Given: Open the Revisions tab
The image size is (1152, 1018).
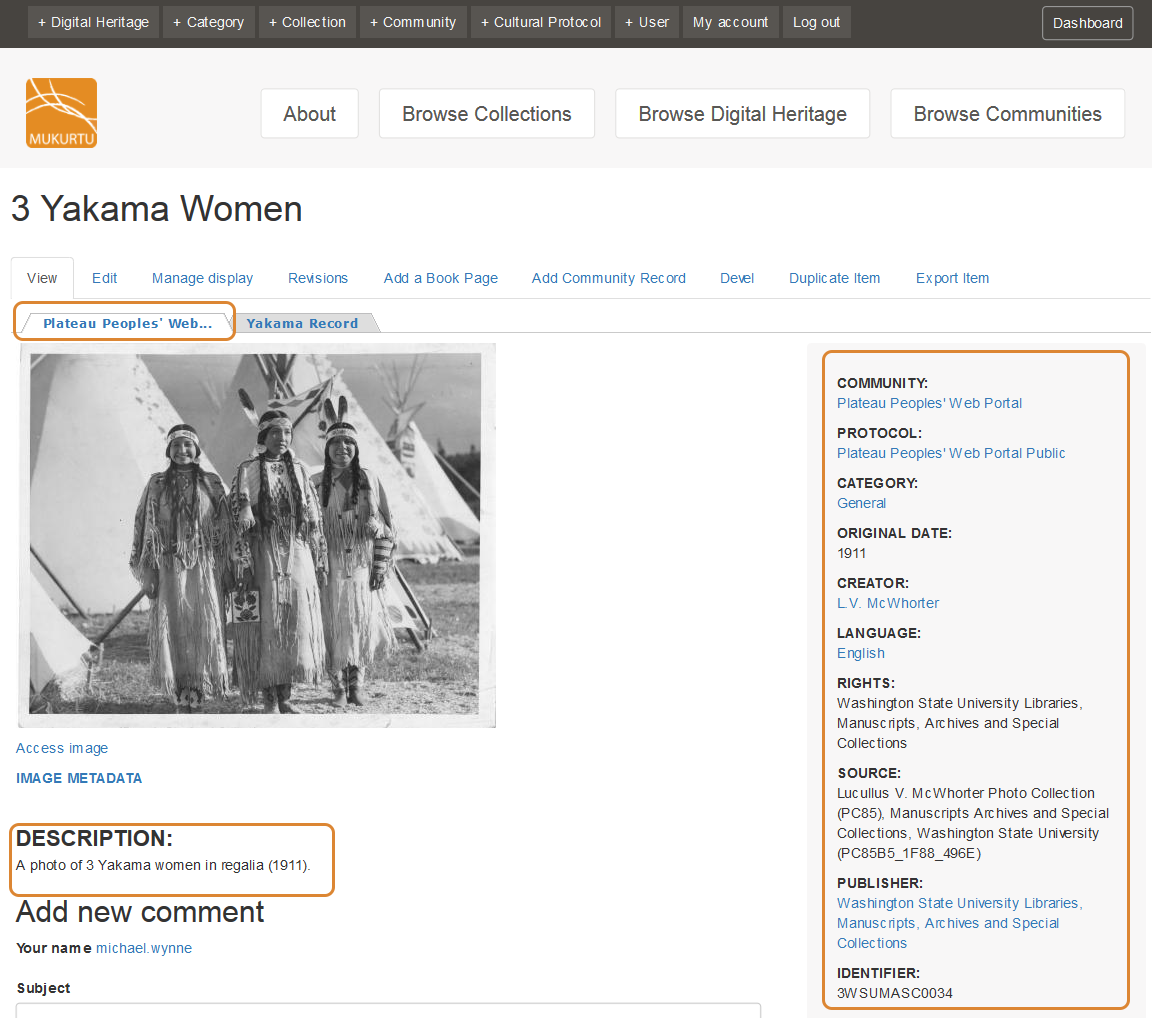Looking at the screenshot, I should (x=317, y=278).
